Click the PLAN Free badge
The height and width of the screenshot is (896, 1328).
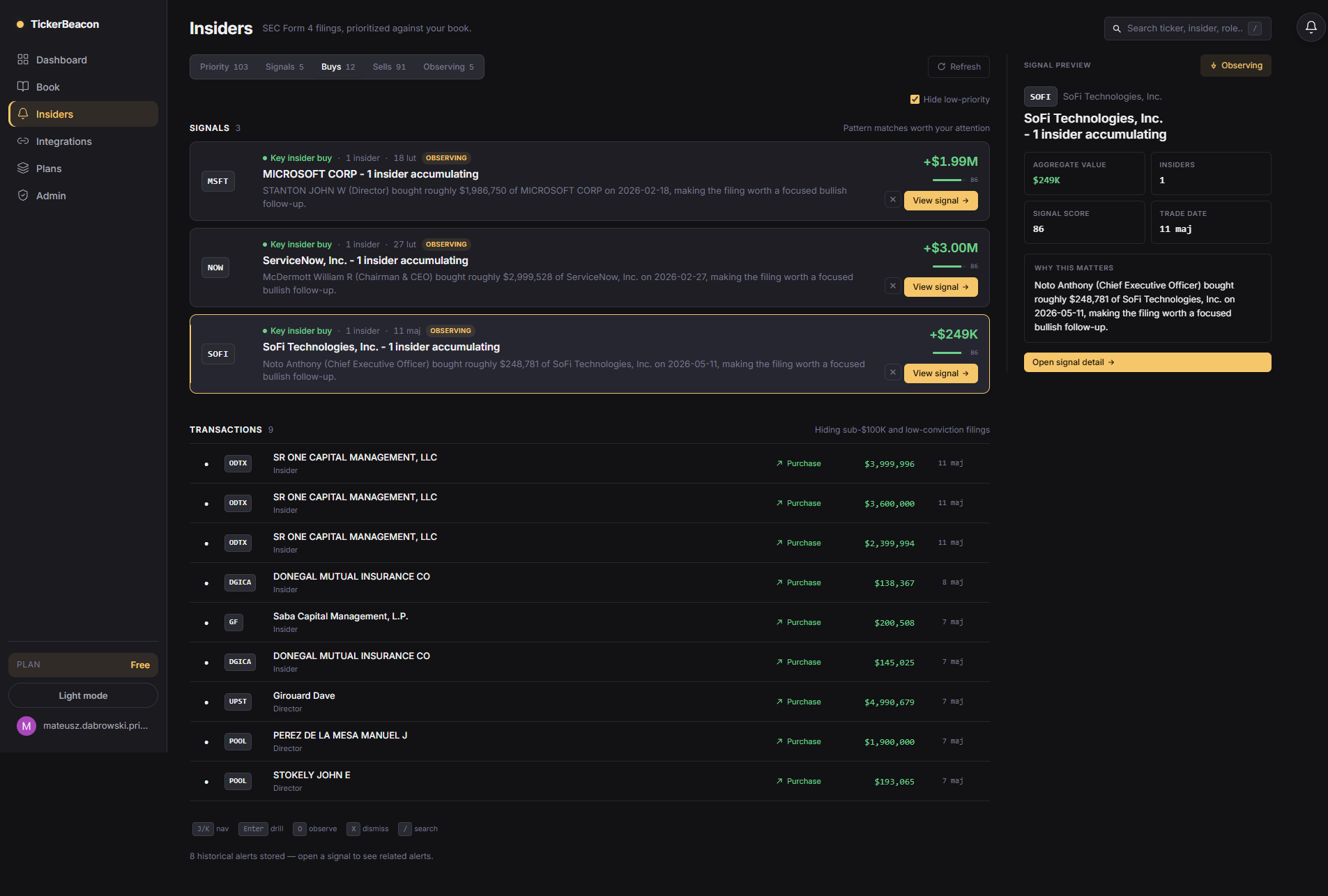point(83,665)
